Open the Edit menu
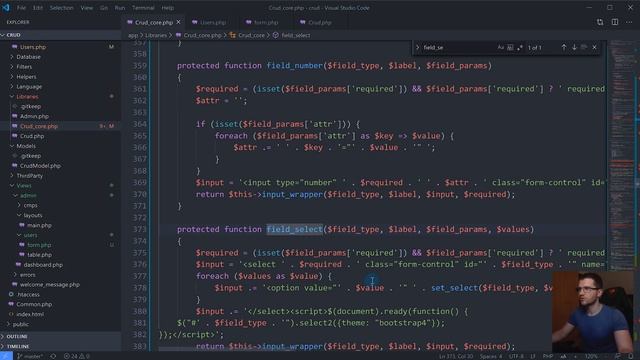This screenshot has width=640, height=360. click(38, 8)
